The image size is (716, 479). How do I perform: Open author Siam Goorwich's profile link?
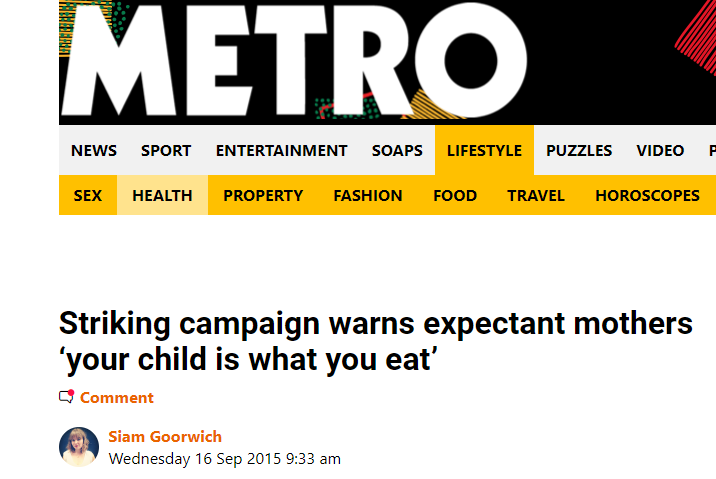[165, 437]
